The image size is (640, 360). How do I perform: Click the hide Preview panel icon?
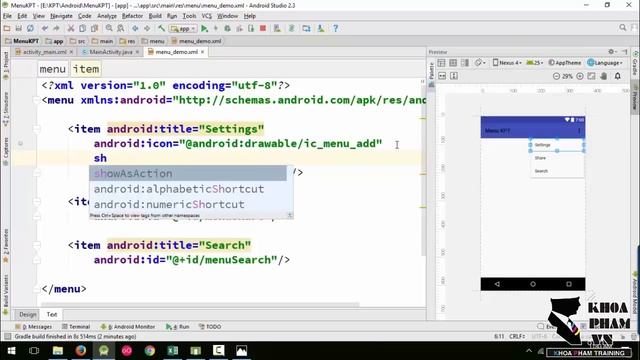coord(625,52)
